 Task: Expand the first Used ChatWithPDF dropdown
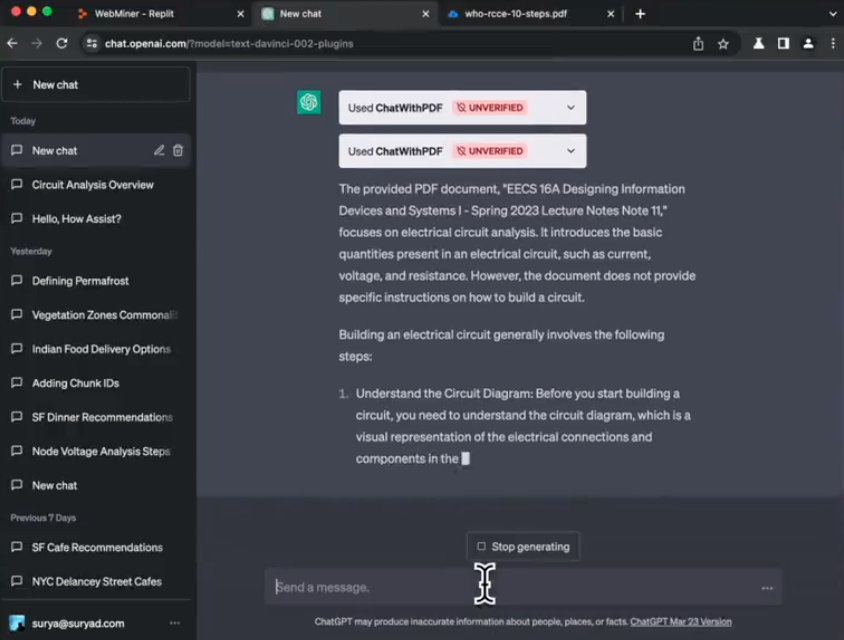pos(571,108)
